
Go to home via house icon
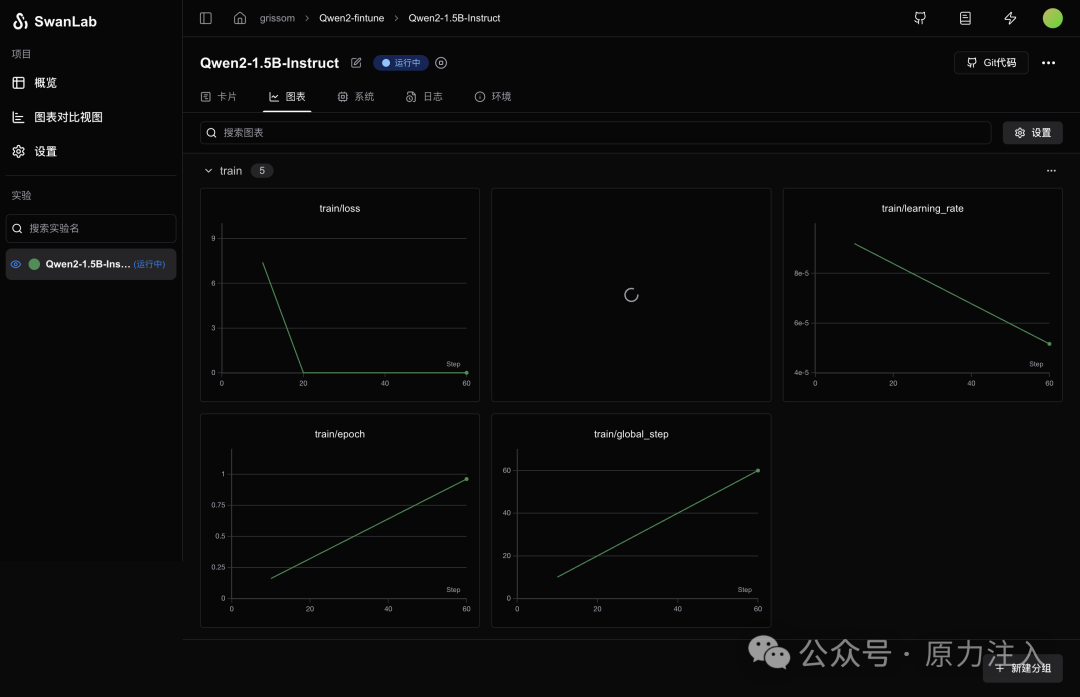[240, 18]
